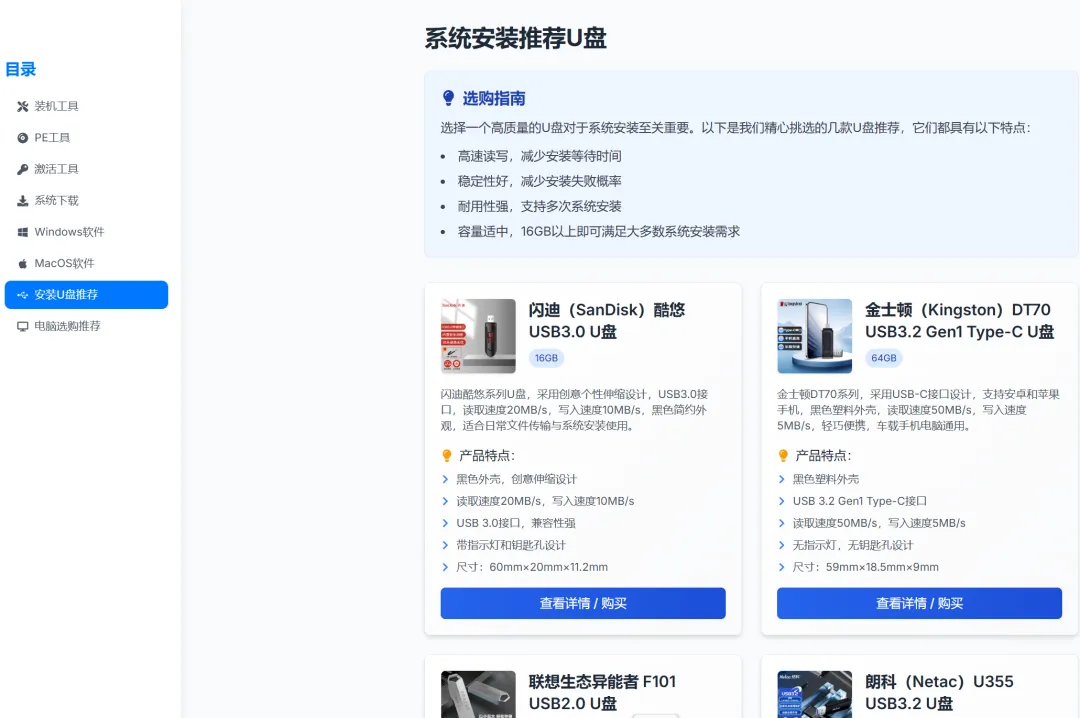Screen dimensions: 1080x718
Task: Click the 16GB capacity tag
Action: click(546, 358)
